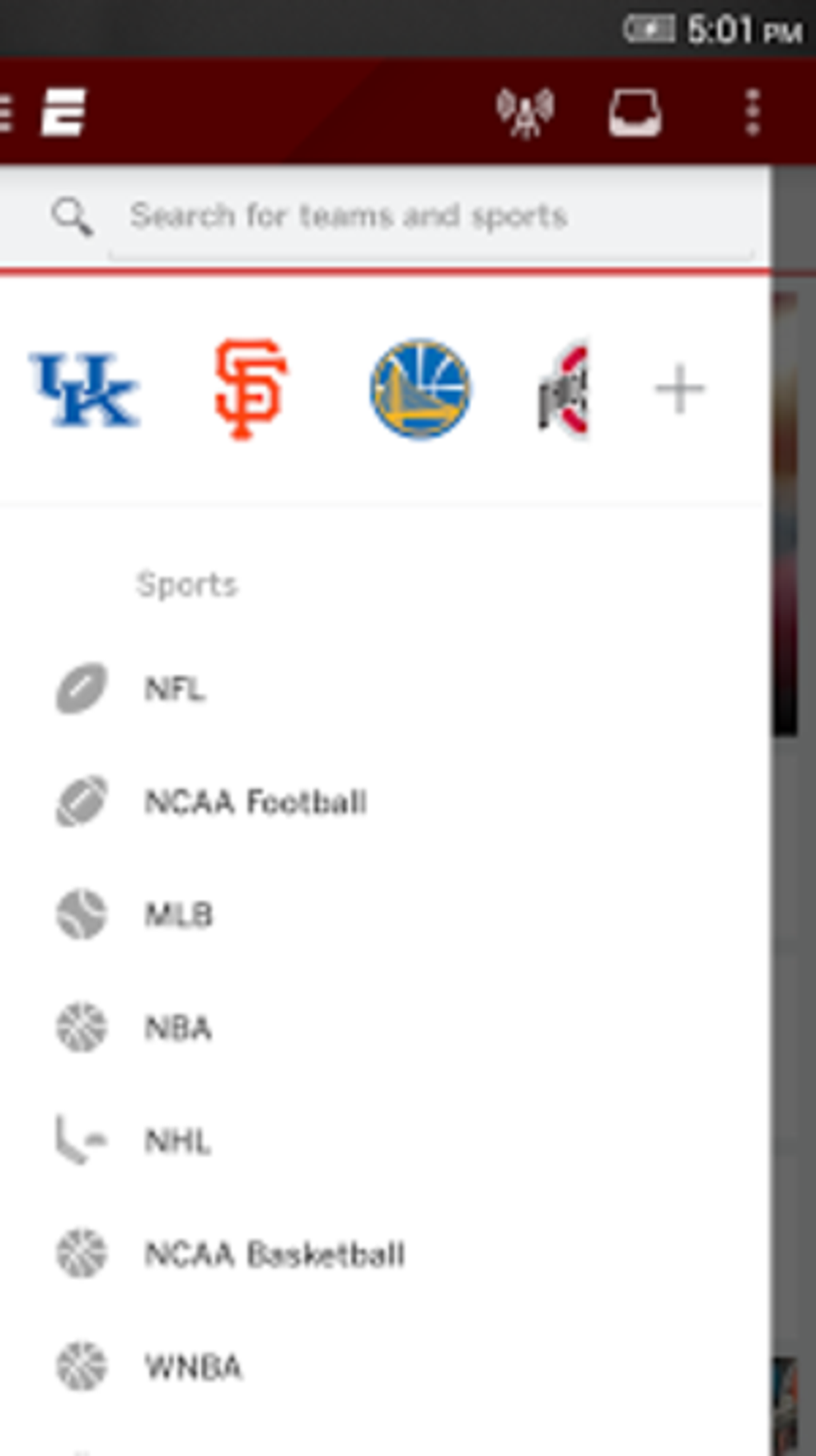Open the WNBA section
The width and height of the screenshot is (816, 1456).
point(193,1366)
